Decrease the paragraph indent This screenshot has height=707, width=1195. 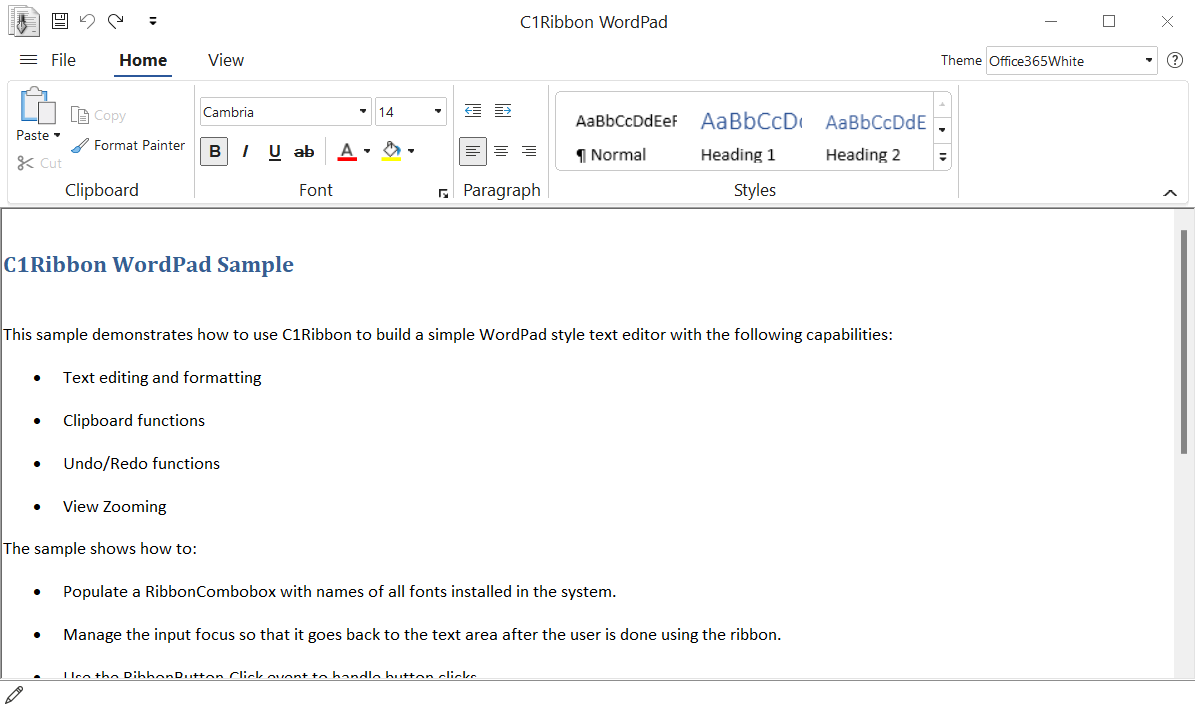coord(473,110)
